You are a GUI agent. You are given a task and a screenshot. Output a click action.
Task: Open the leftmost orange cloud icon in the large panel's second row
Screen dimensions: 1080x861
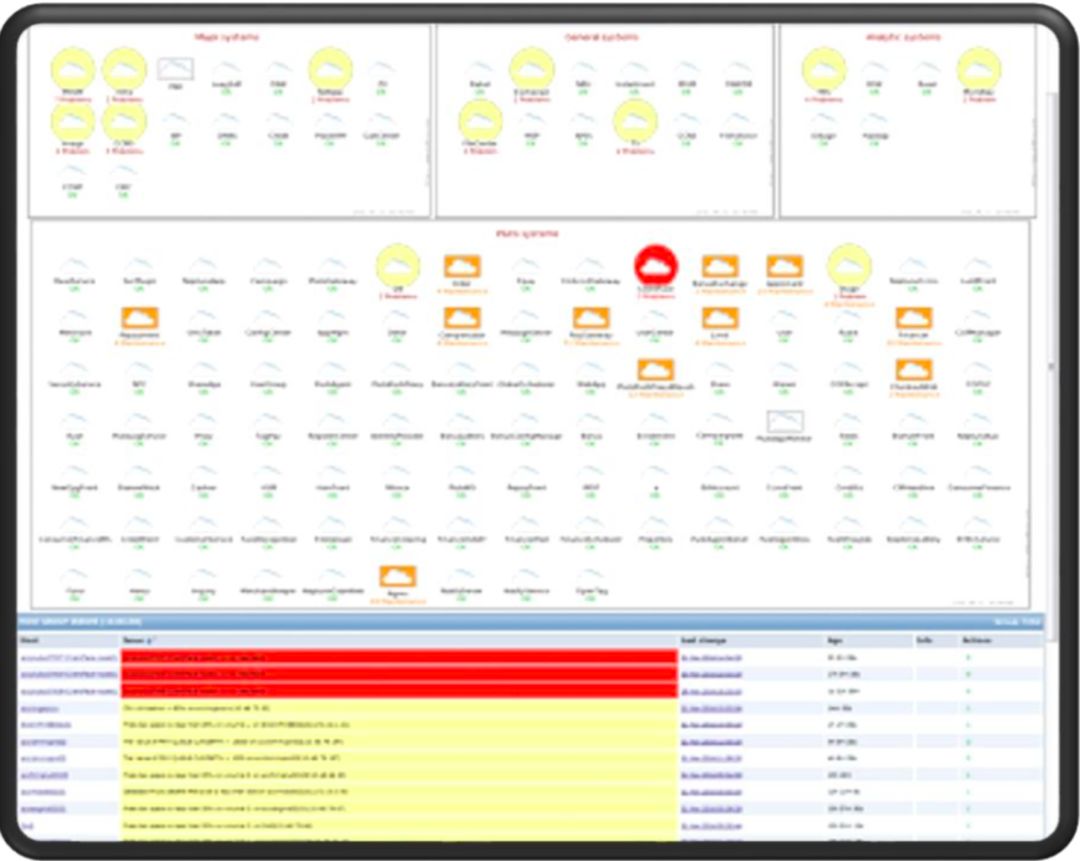140,318
